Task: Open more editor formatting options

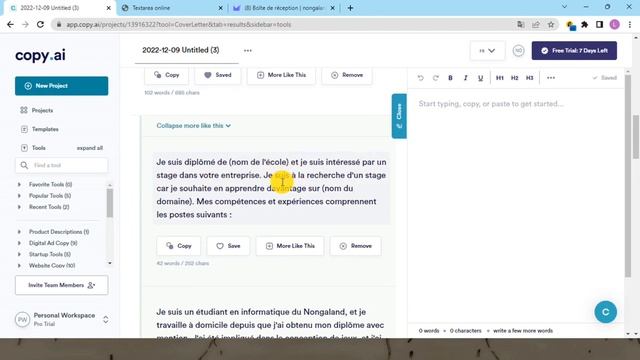Action: (551, 78)
